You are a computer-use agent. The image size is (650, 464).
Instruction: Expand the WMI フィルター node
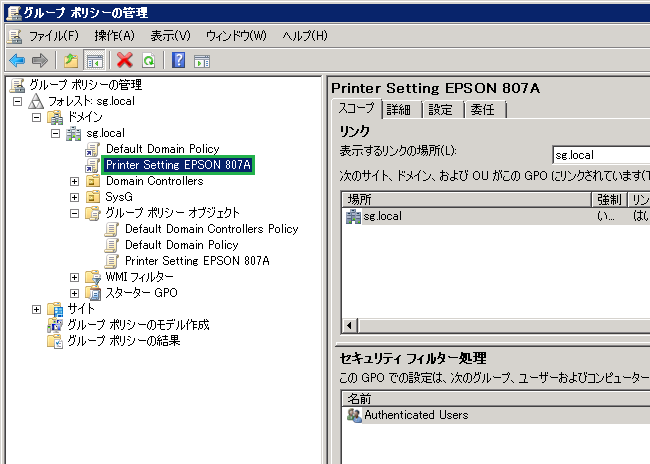(x=75, y=277)
